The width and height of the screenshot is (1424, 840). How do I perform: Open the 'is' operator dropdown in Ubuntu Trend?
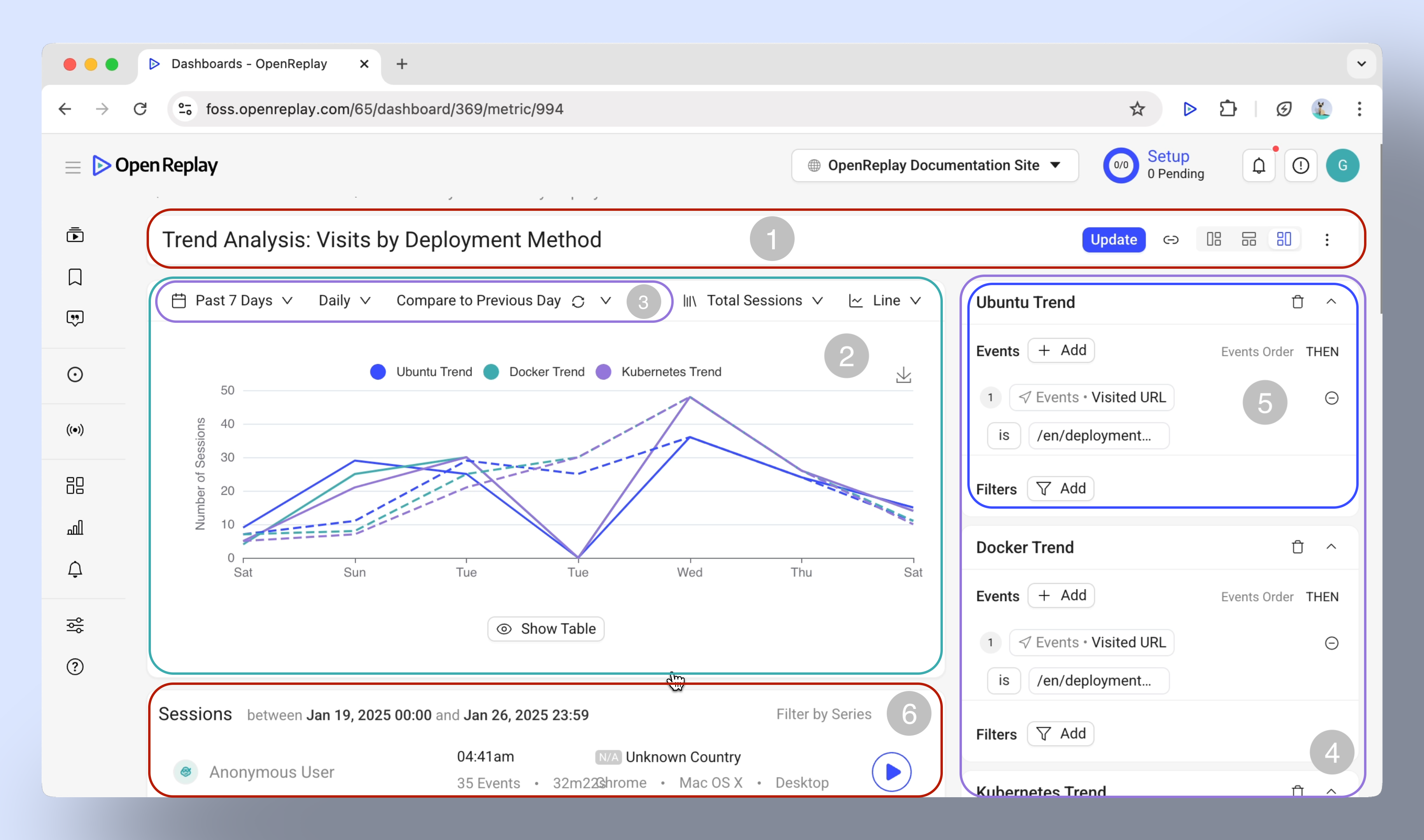pos(1004,435)
